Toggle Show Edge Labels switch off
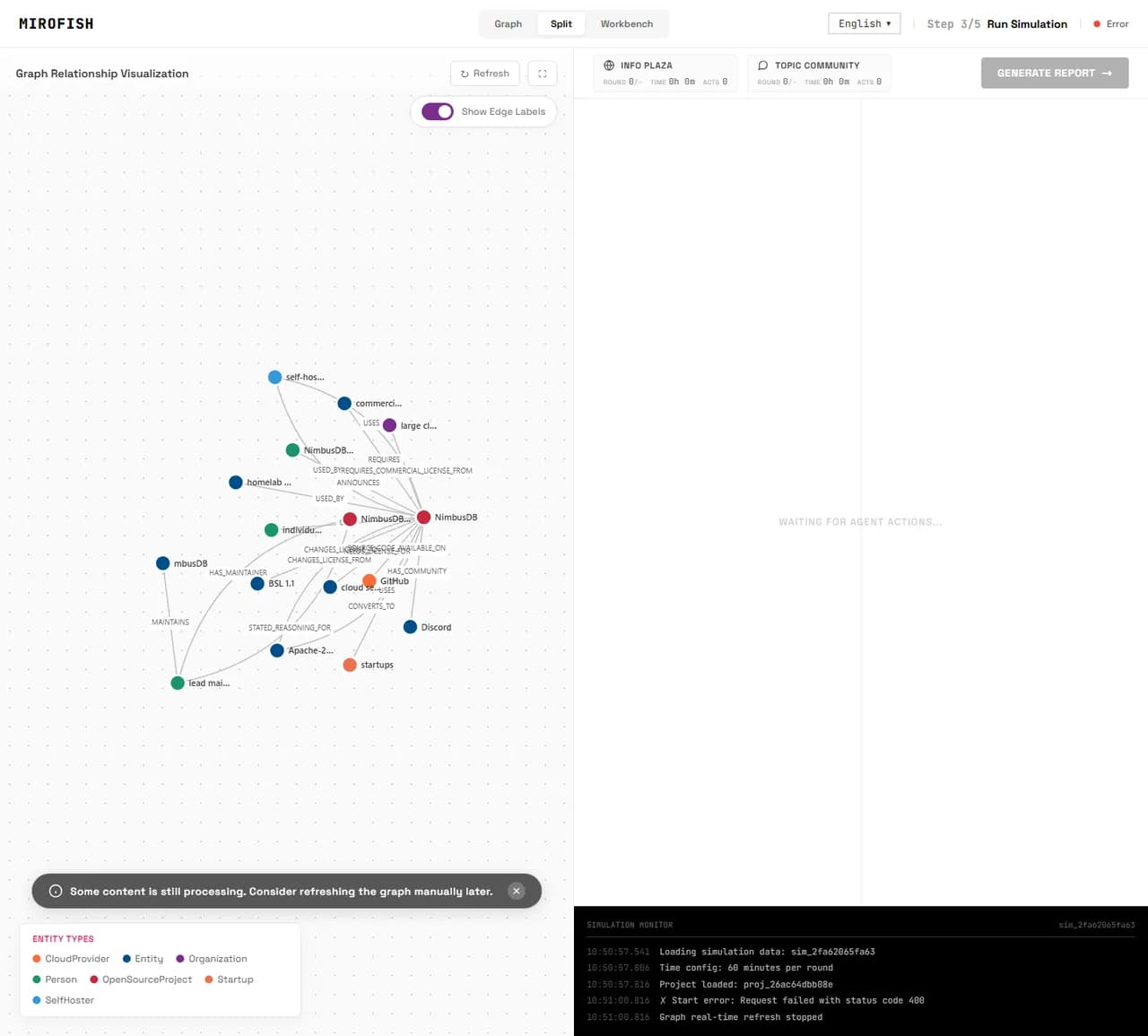The width and height of the screenshot is (1148, 1036). tap(438, 111)
